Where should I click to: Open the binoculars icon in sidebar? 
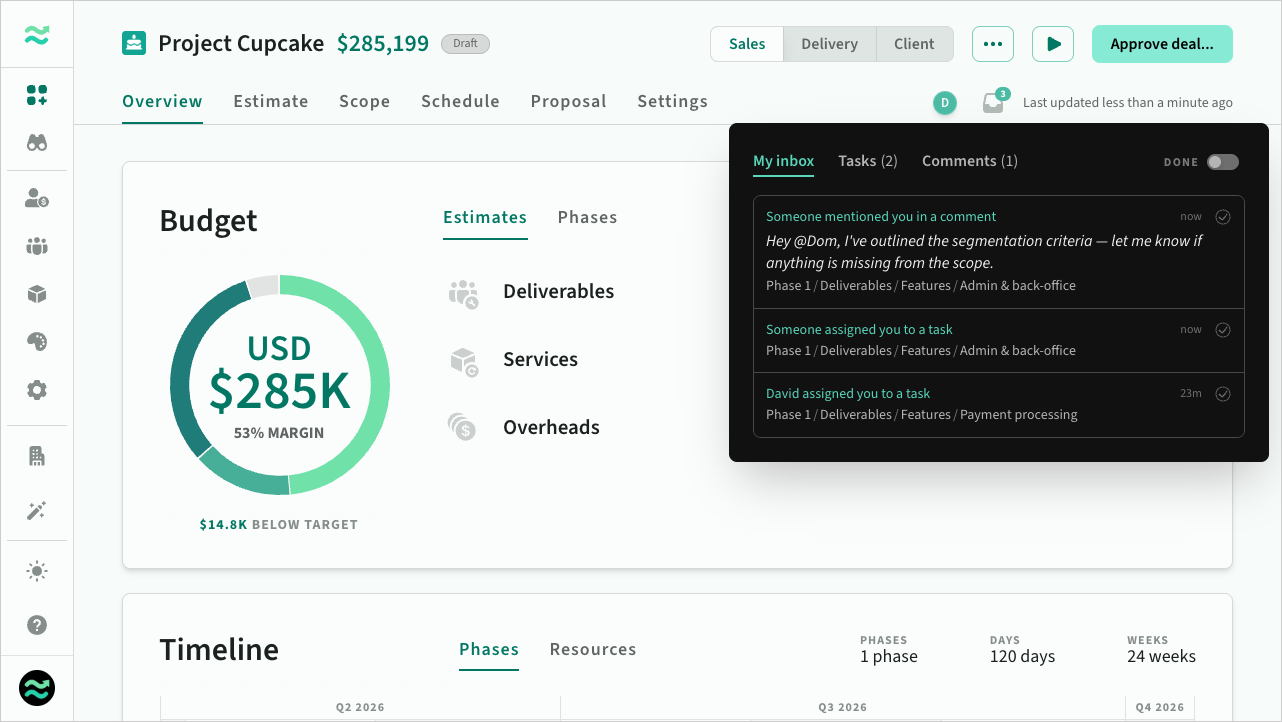37,143
